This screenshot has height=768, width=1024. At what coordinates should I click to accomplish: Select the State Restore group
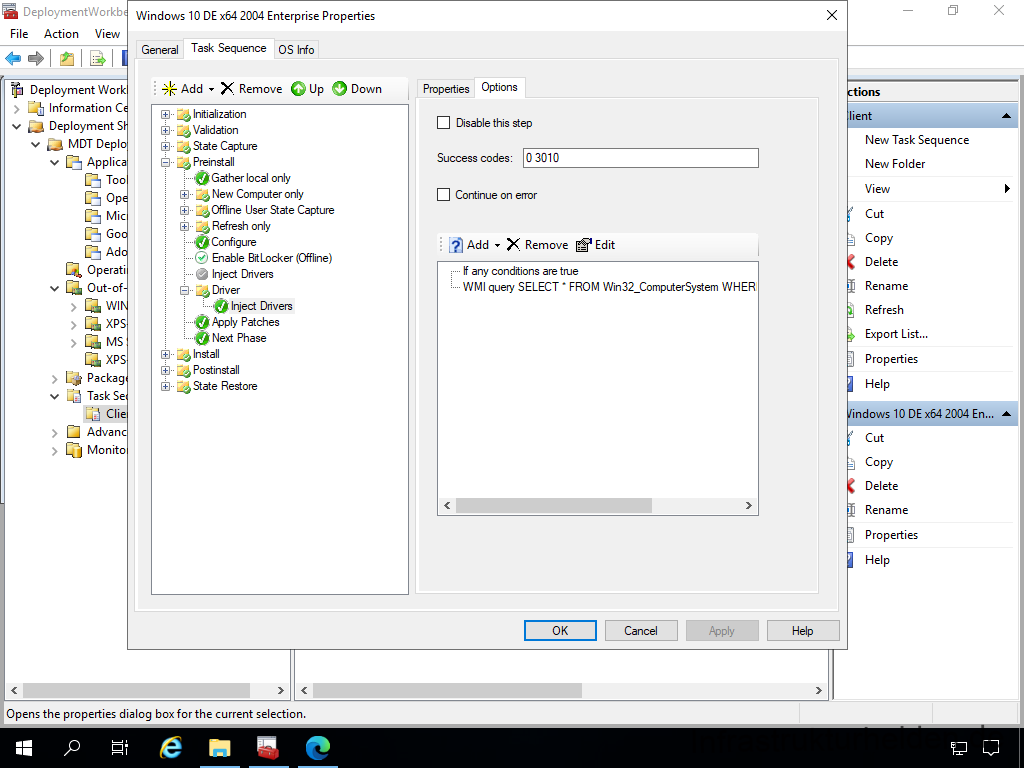(225, 386)
